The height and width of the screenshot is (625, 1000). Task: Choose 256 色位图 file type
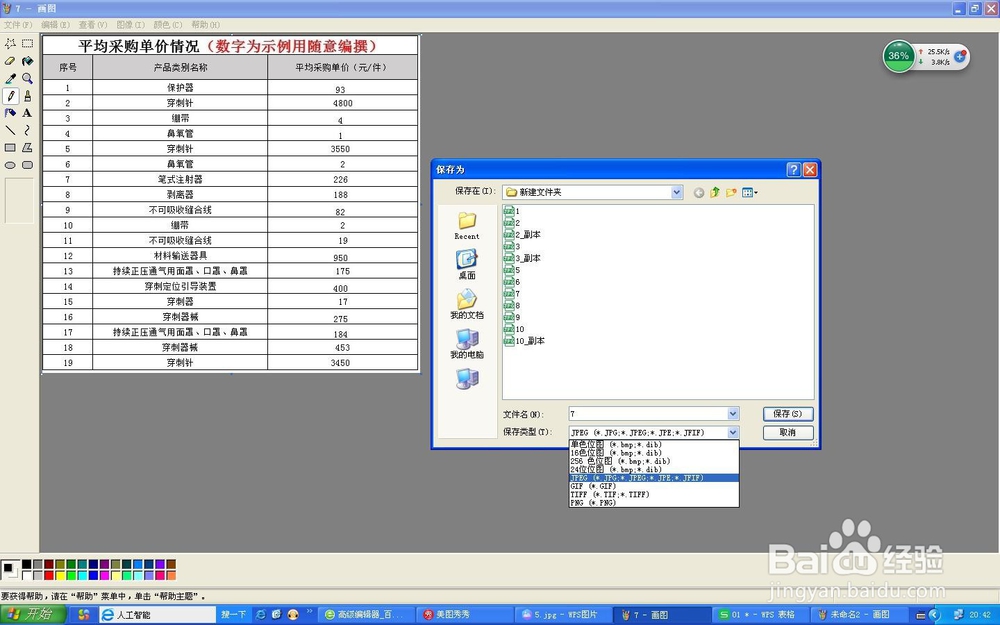click(654, 461)
